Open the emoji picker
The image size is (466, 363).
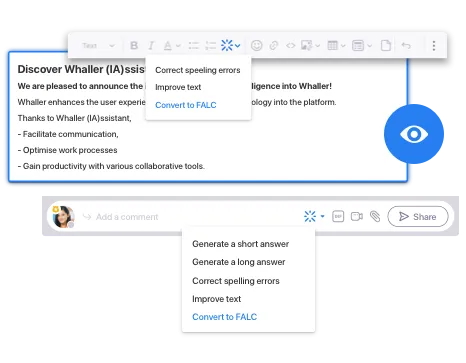[257, 45]
